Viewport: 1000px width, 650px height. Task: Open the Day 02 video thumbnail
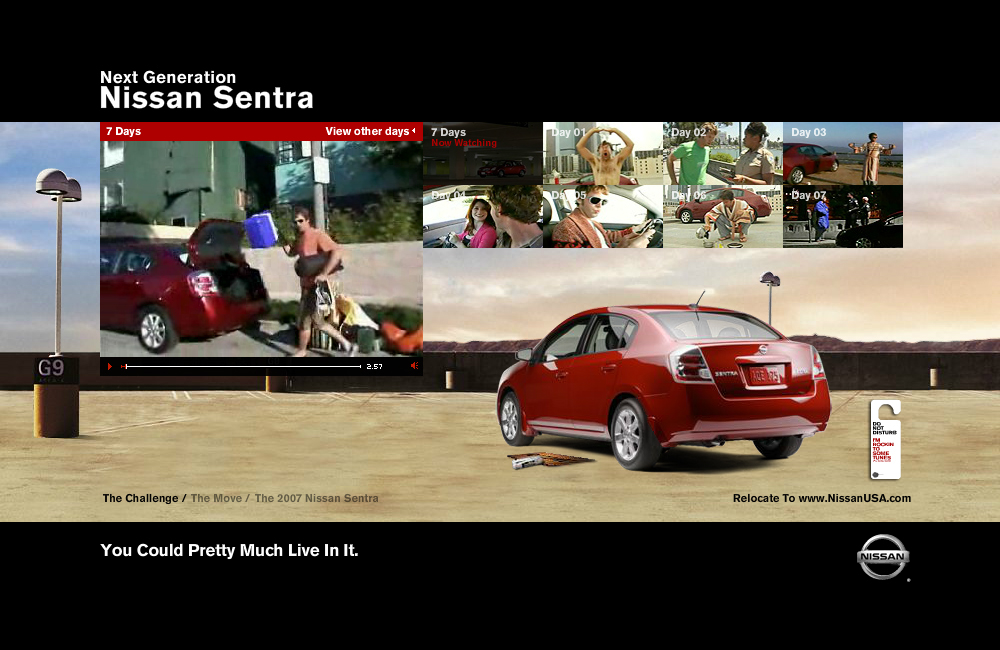click(723, 153)
